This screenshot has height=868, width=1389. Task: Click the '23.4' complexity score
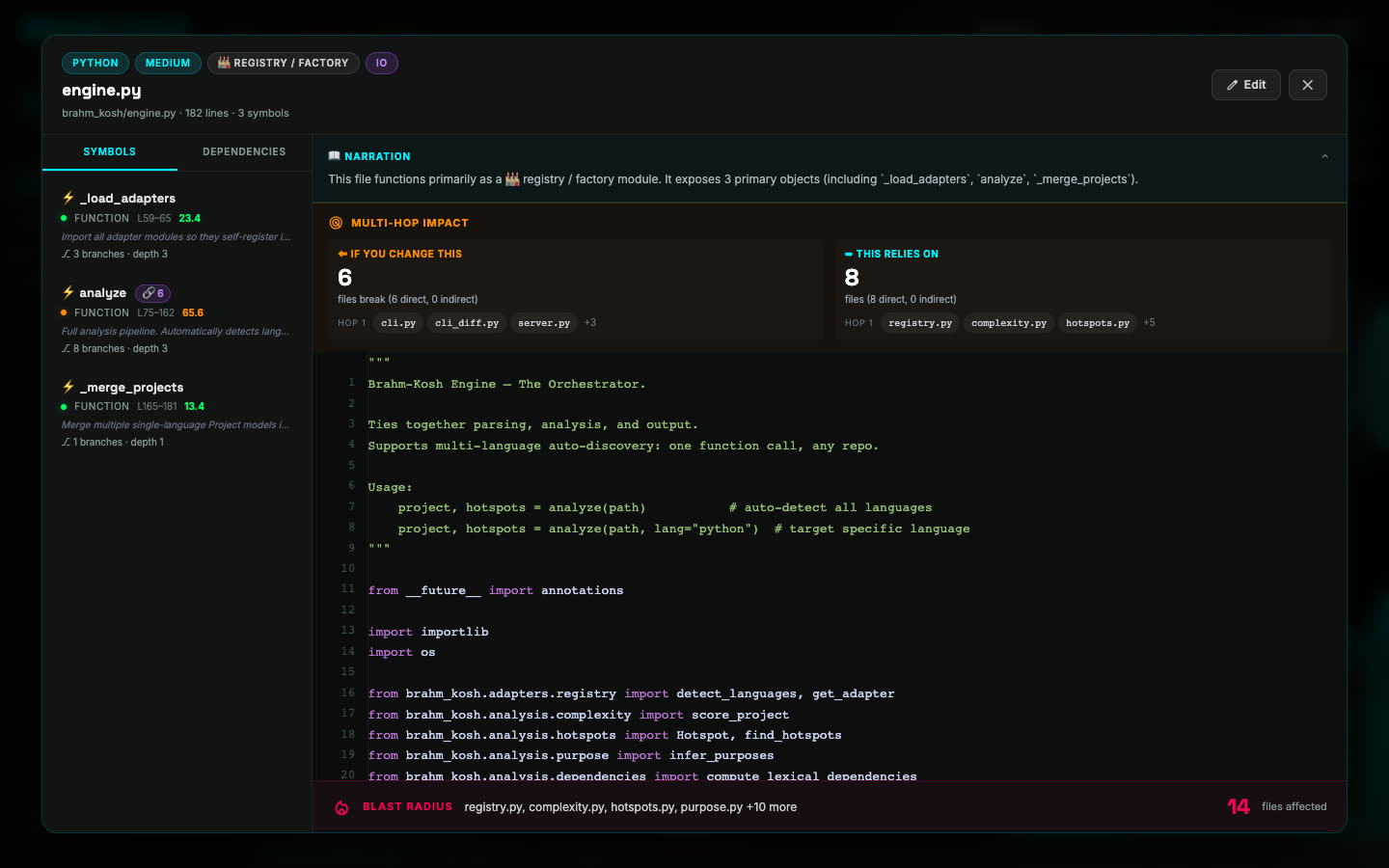(x=190, y=218)
